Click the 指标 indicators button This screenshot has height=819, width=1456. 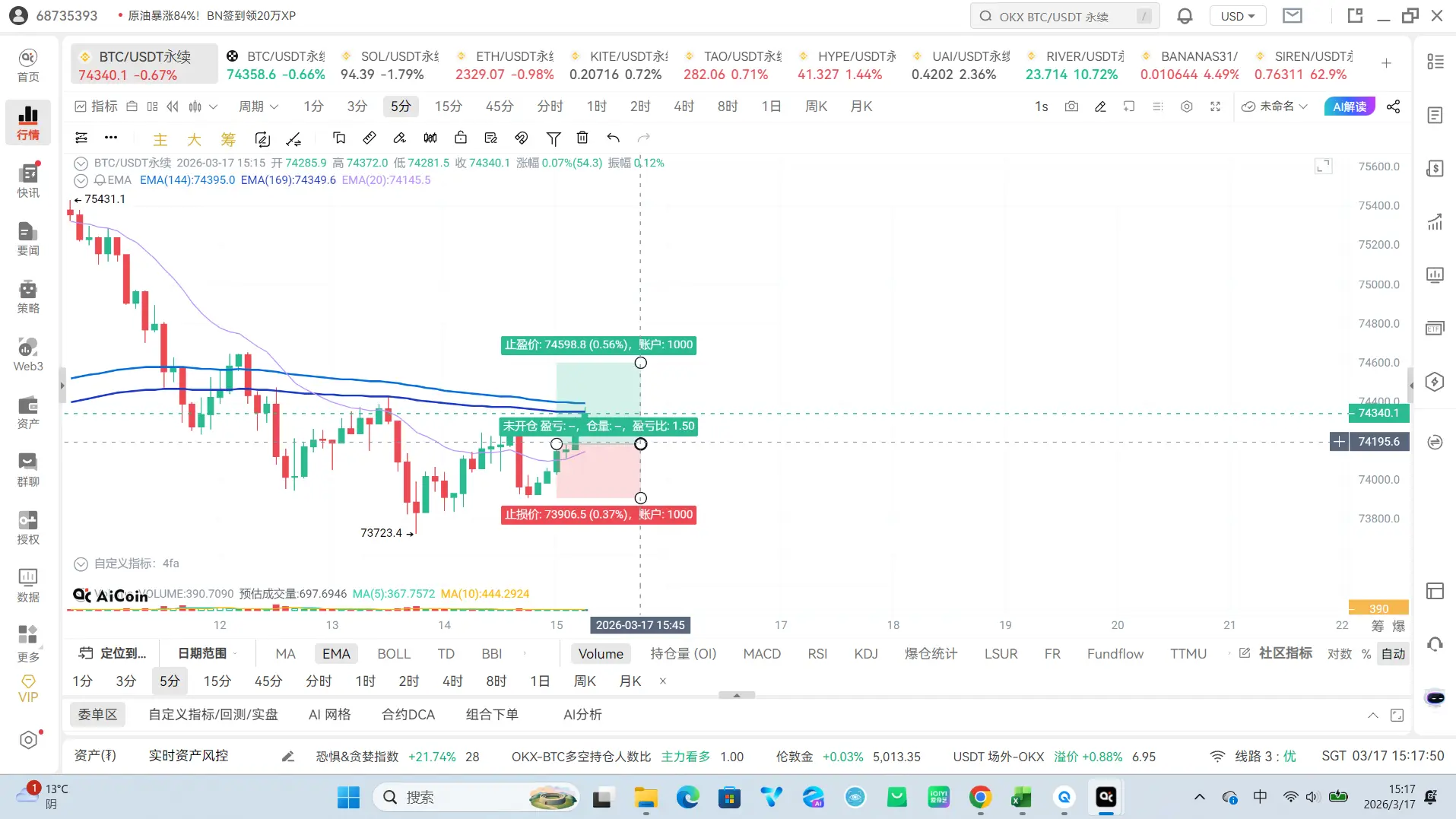pyautogui.click(x=97, y=106)
